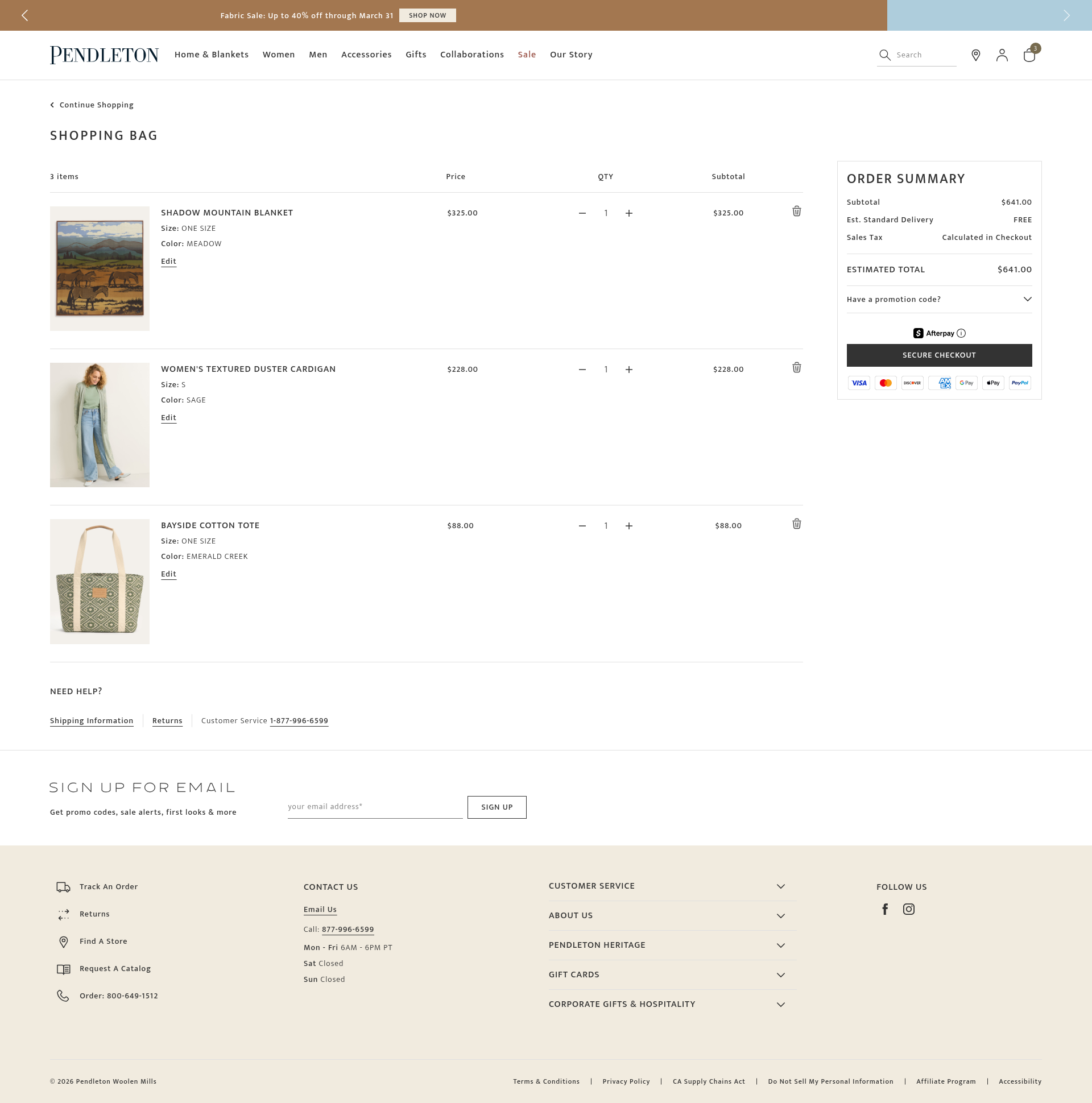Image resolution: width=1092 pixels, height=1103 pixels.
Task: Click the shopping bag icon in header
Action: pos(1029,55)
